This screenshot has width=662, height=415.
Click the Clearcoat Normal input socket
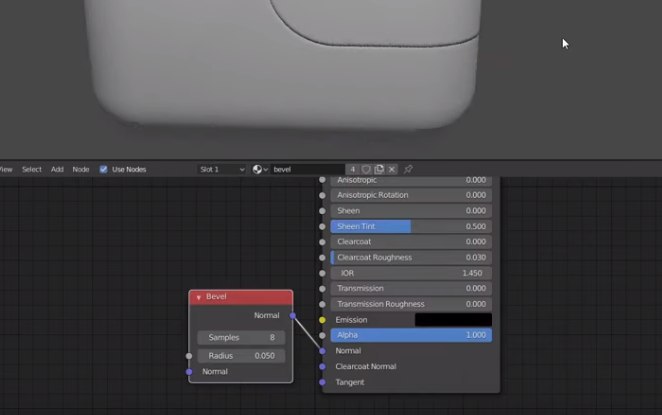(322, 366)
